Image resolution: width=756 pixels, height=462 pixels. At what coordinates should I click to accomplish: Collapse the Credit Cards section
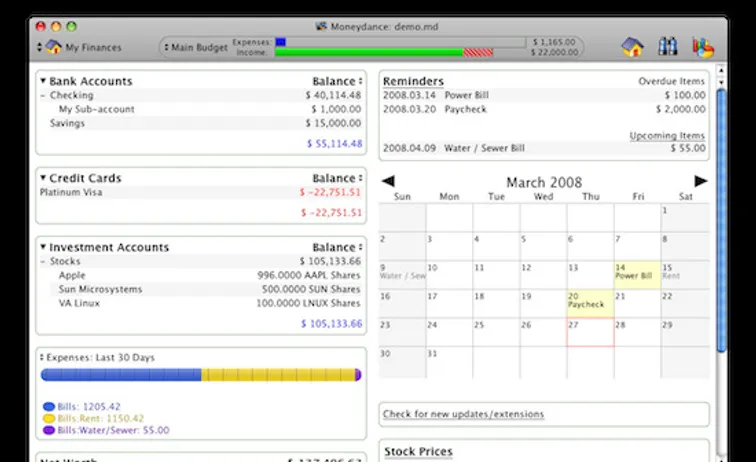43,178
